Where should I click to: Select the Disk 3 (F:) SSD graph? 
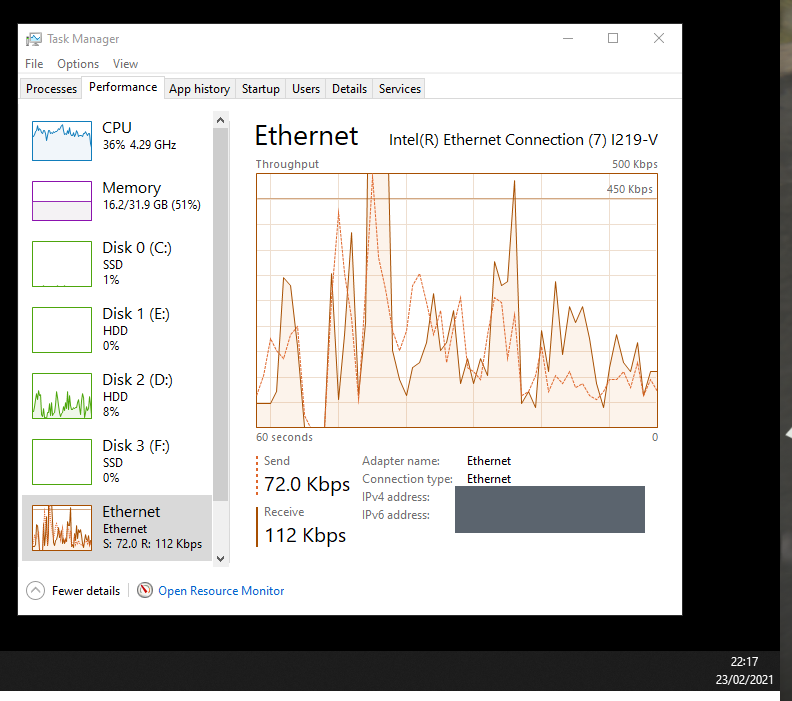(62, 462)
